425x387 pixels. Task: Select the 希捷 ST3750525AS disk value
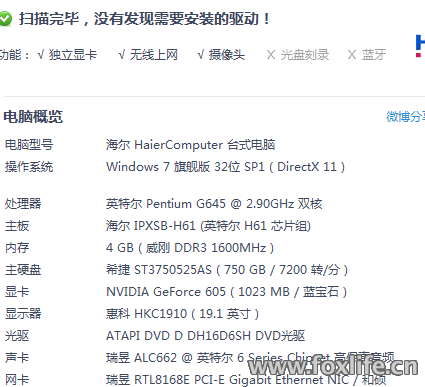pyautogui.click(x=227, y=270)
